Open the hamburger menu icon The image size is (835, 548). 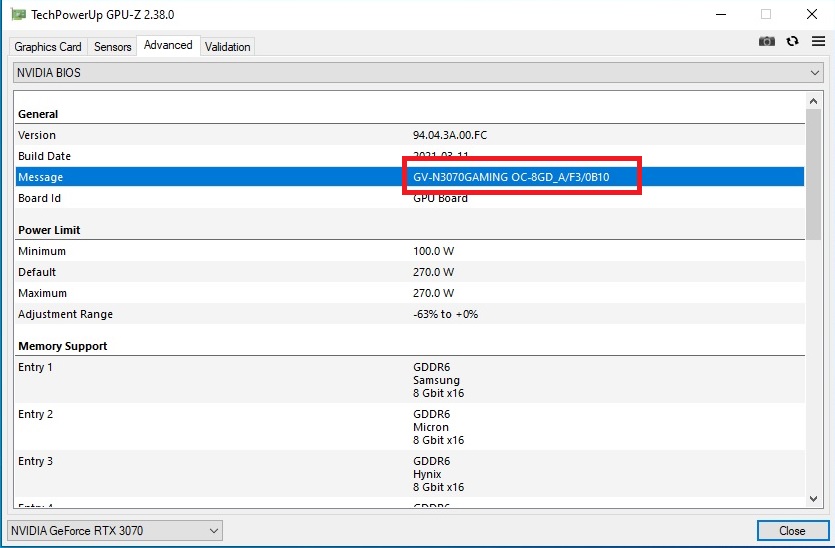tap(818, 41)
